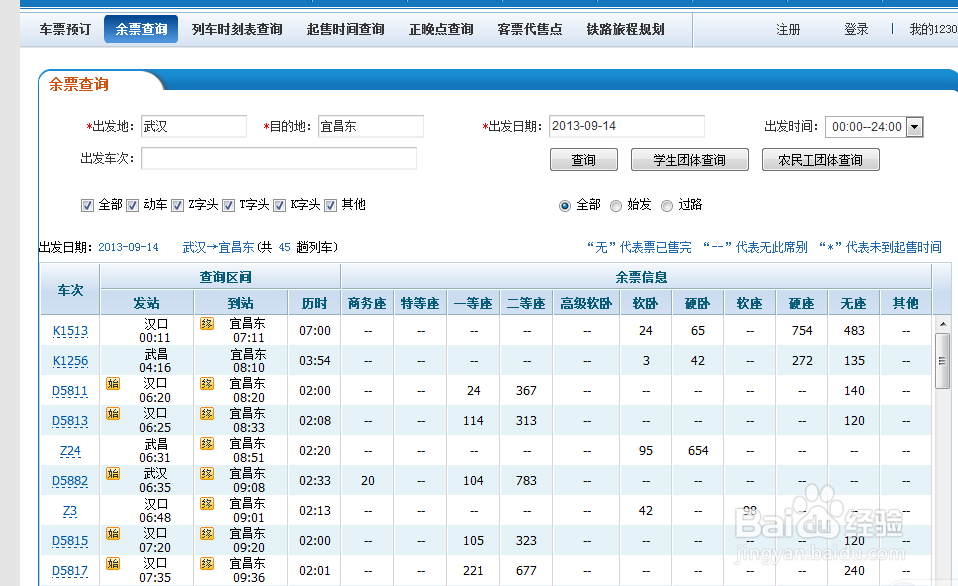
Task: Click the 始 origin icon in D5882 row
Action: point(113,474)
